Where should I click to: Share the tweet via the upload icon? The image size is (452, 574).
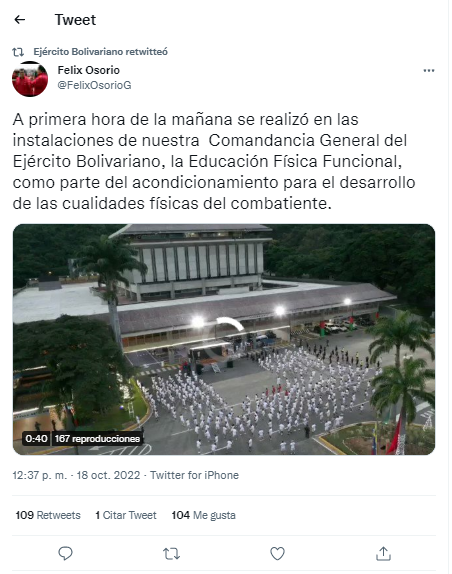pos(383,553)
